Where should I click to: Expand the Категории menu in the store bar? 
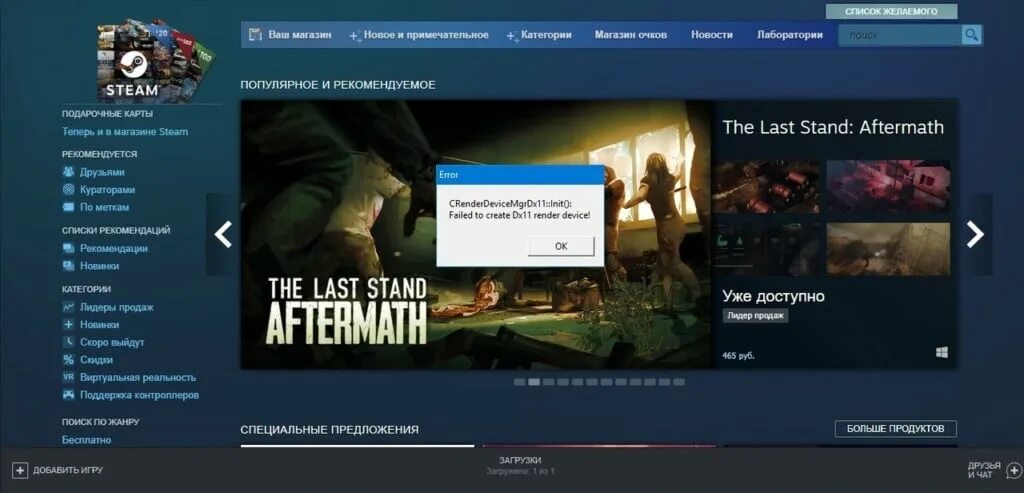(546, 35)
